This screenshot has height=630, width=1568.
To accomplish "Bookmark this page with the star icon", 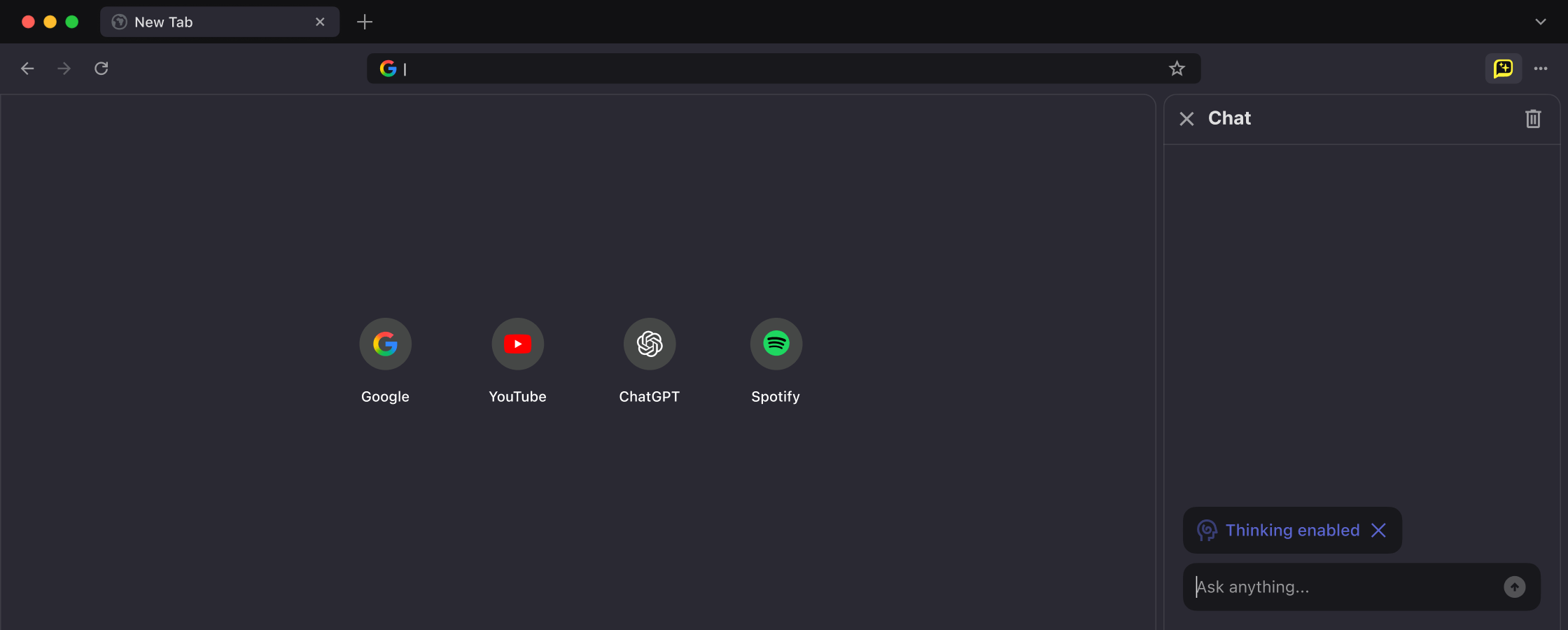I will [x=1177, y=69].
